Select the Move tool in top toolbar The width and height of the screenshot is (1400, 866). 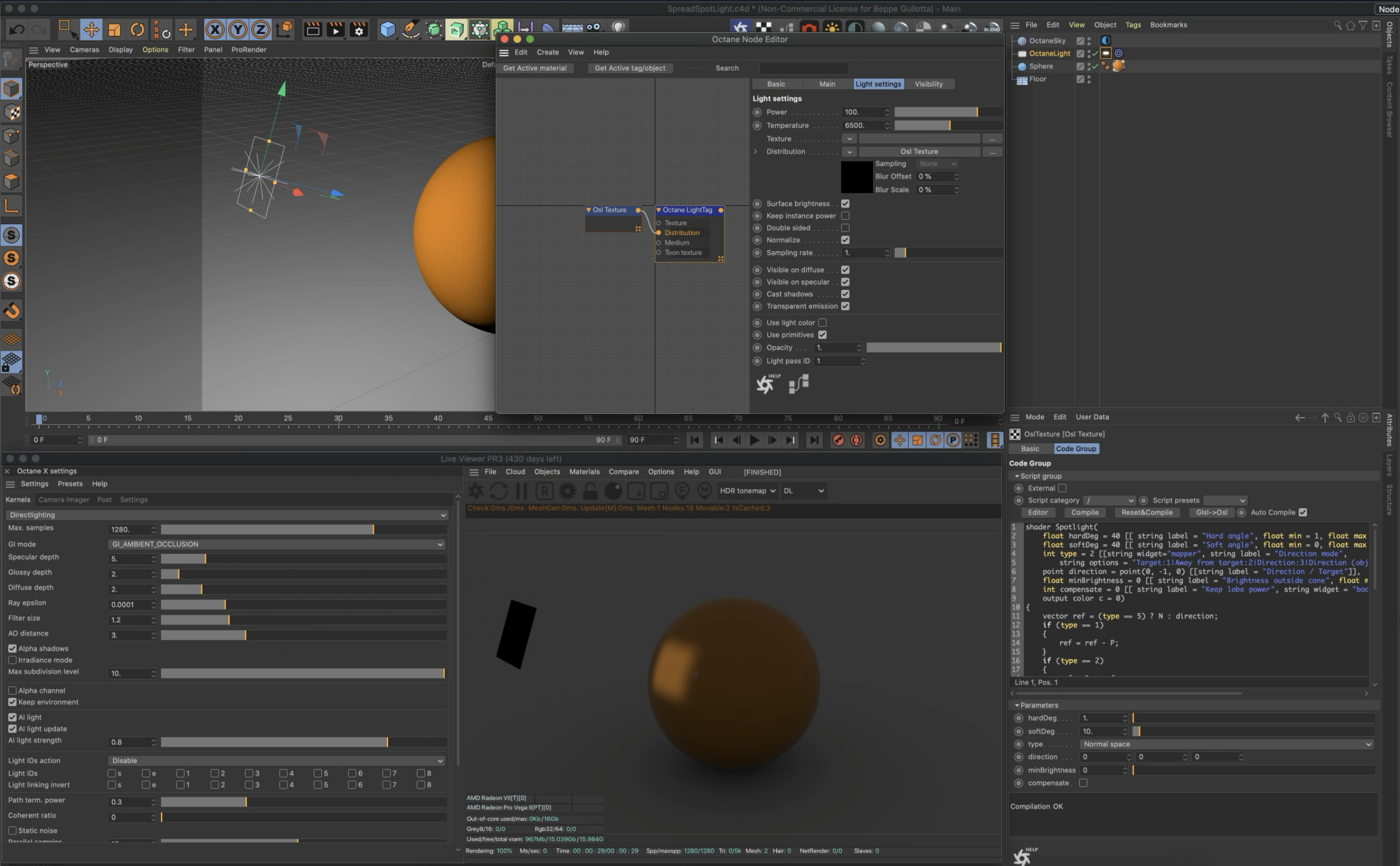coord(91,29)
